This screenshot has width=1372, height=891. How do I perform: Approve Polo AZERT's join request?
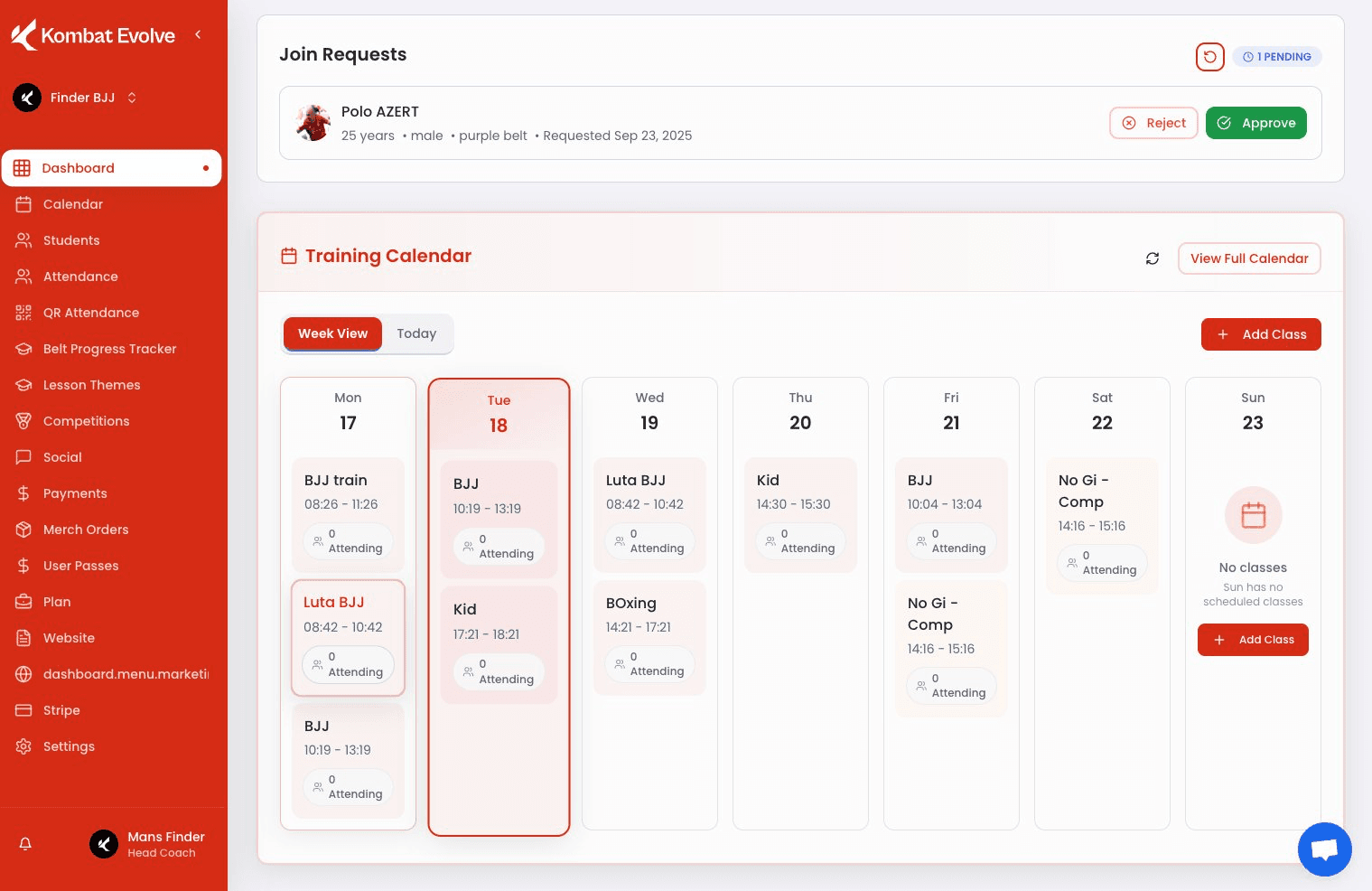click(1255, 123)
